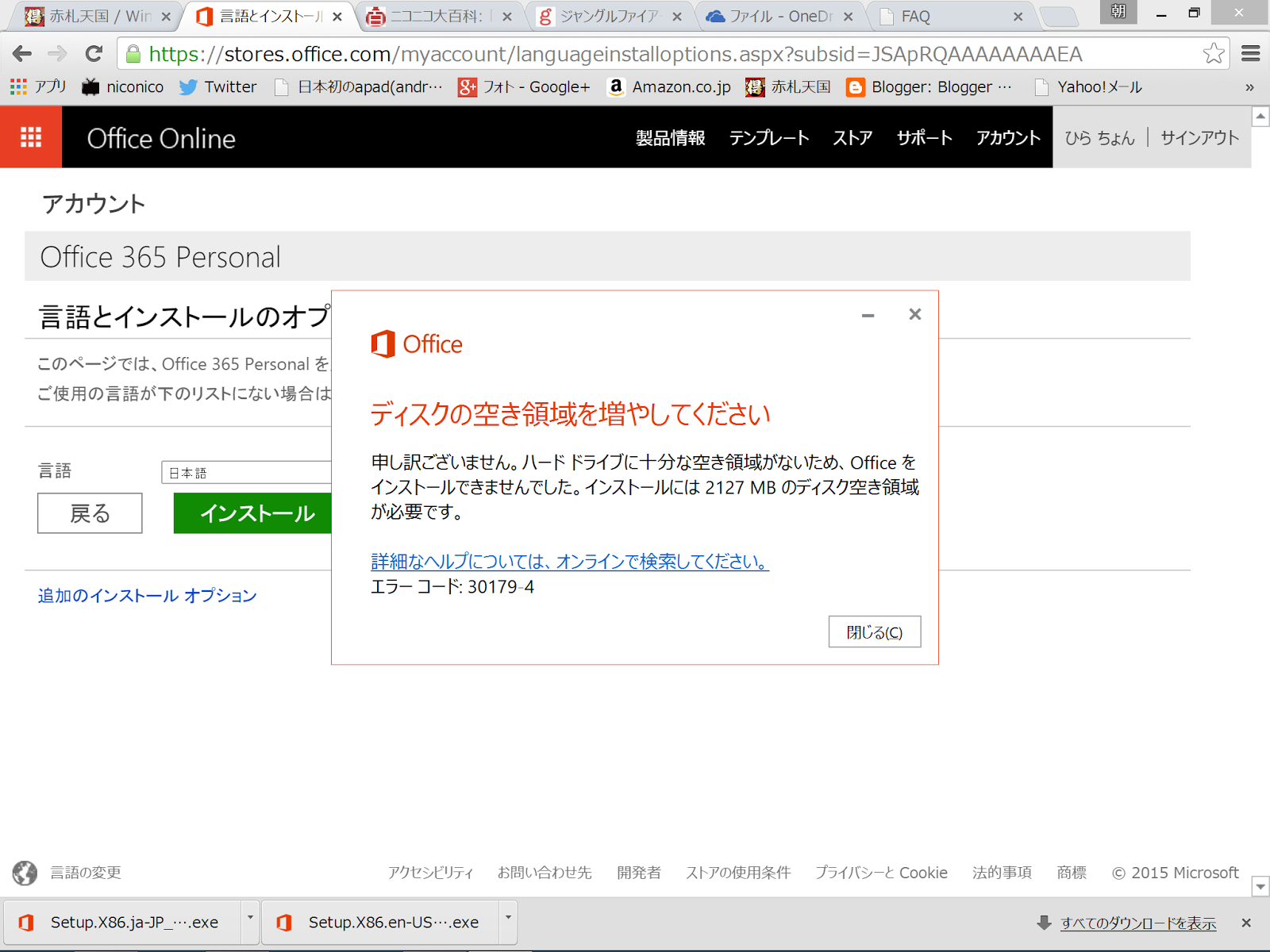Open the お問い合わせ先 footer link

coord(545,873)
